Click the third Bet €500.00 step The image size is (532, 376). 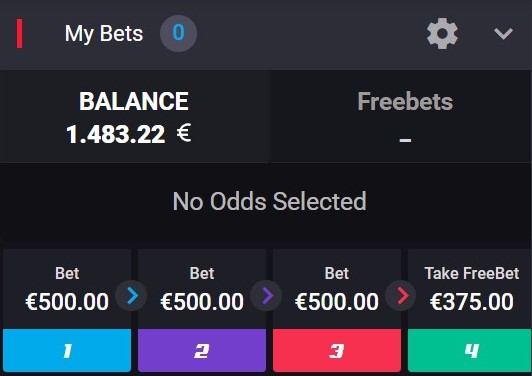click(337, 289)
